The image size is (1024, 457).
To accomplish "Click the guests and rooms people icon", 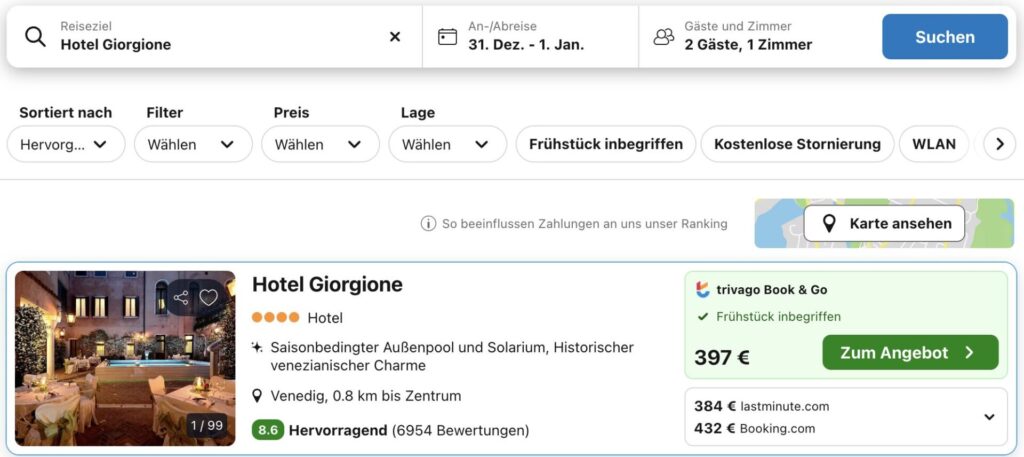I will point(664,37).
